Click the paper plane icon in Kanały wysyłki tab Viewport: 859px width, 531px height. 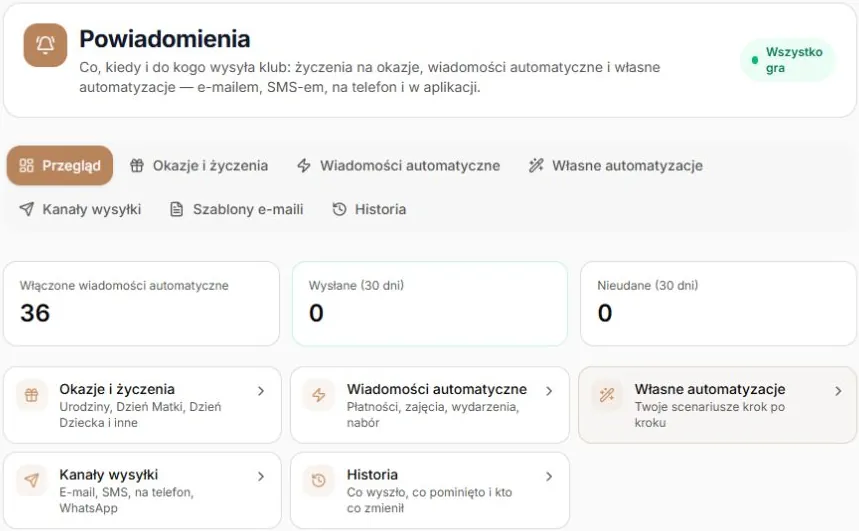26,209
